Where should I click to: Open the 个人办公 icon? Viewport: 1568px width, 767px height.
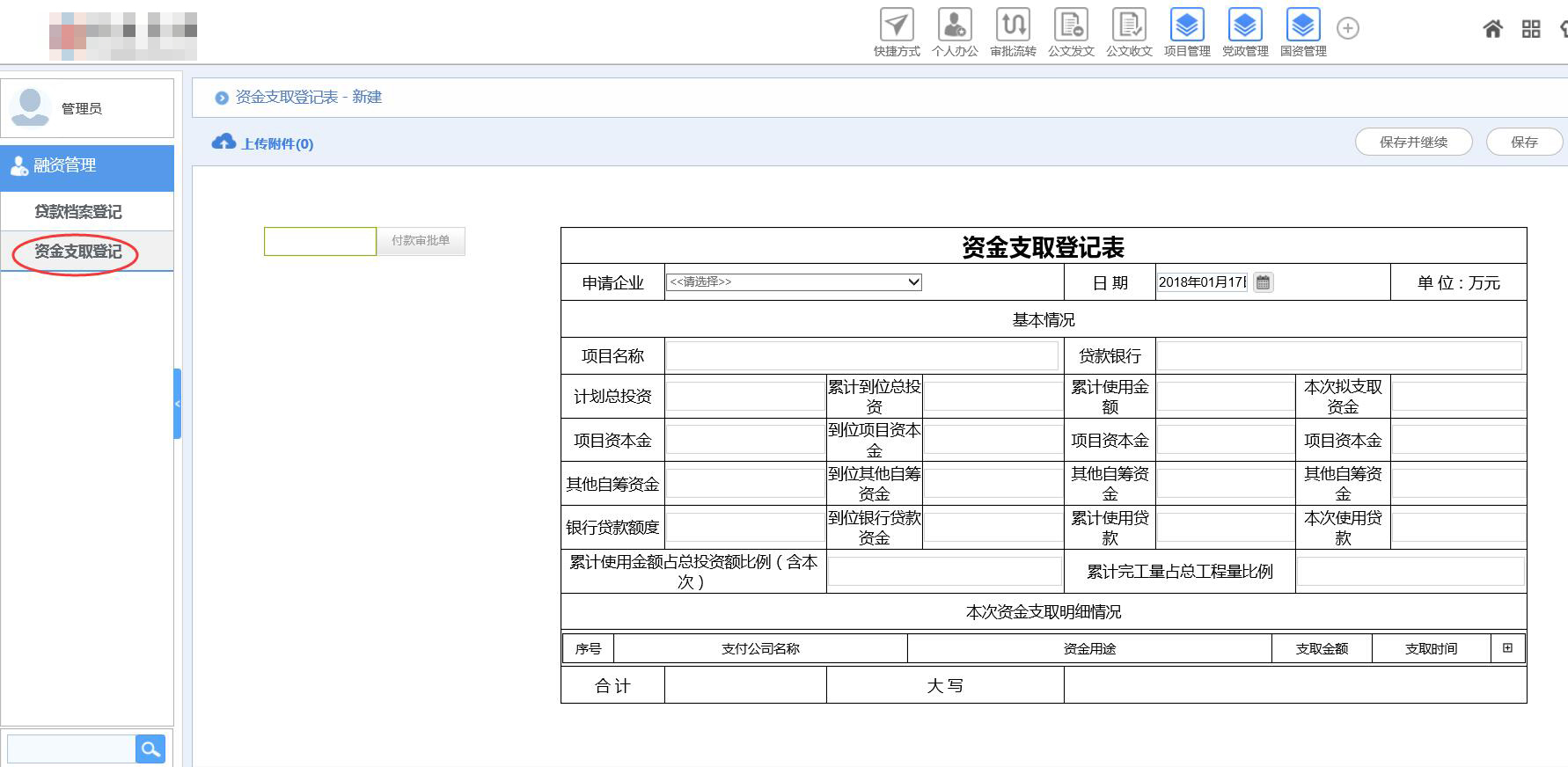point(955,26)
